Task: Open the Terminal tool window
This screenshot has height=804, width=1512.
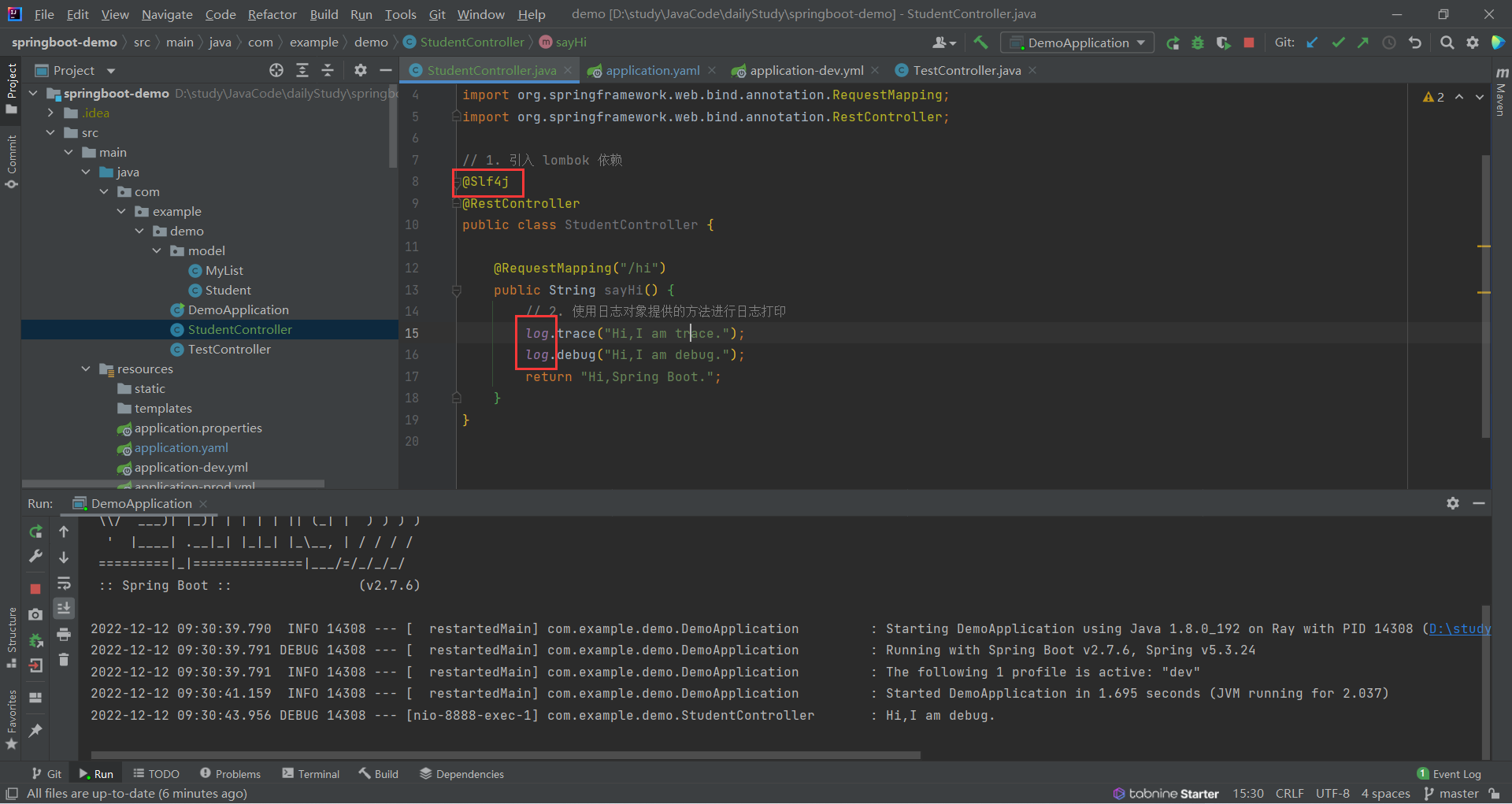Action: coord(311,774)
